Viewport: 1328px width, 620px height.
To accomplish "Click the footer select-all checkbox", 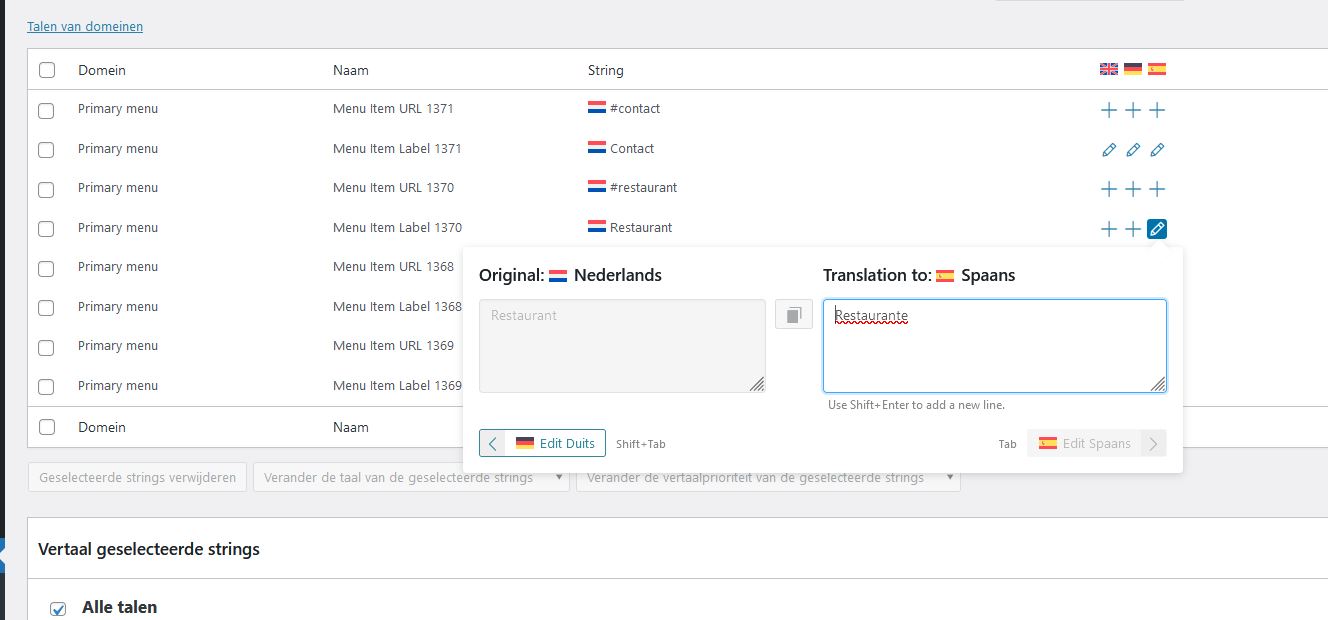I will point(47,427).
